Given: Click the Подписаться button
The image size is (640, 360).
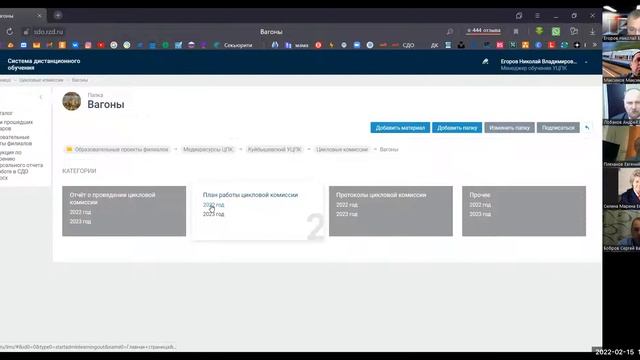Looking at the screenshot, I should pyautogui.click(x=558, y=128).
